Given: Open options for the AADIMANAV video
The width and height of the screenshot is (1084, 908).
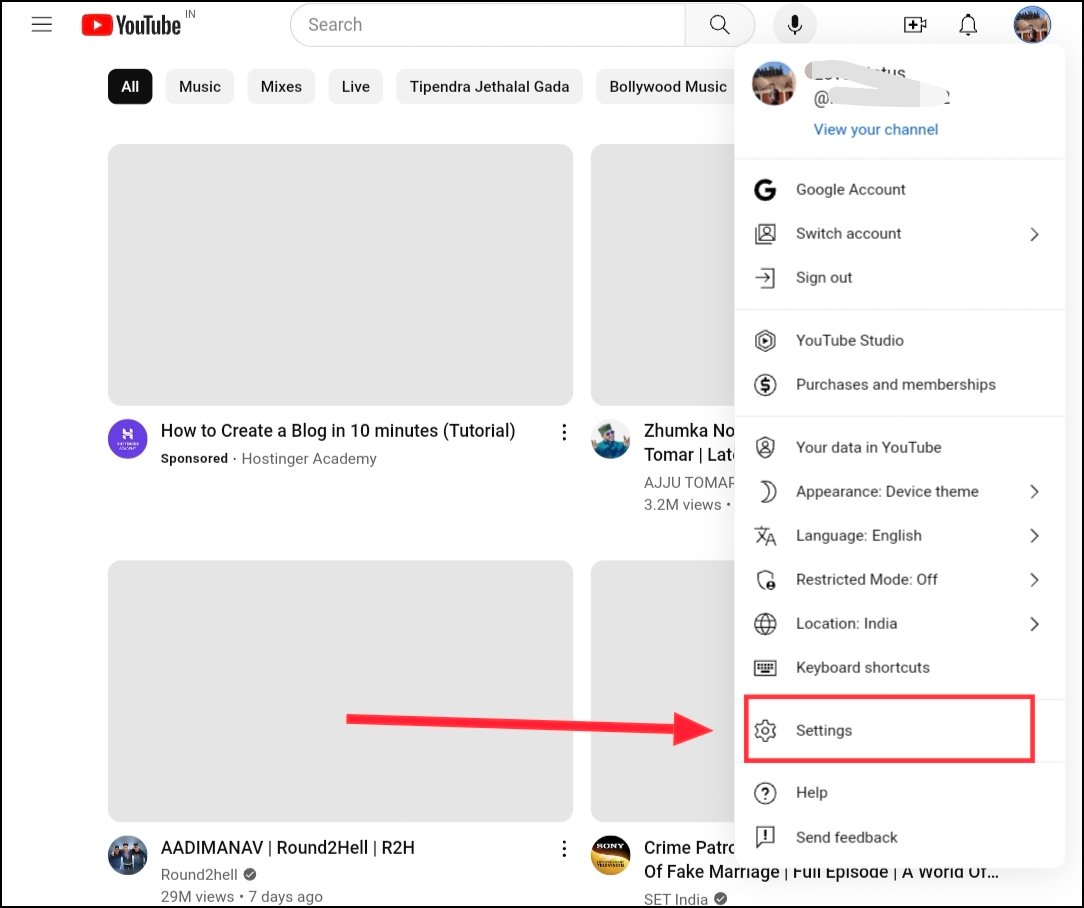Looking at the screenshot, I should click(x=564, y=849).
